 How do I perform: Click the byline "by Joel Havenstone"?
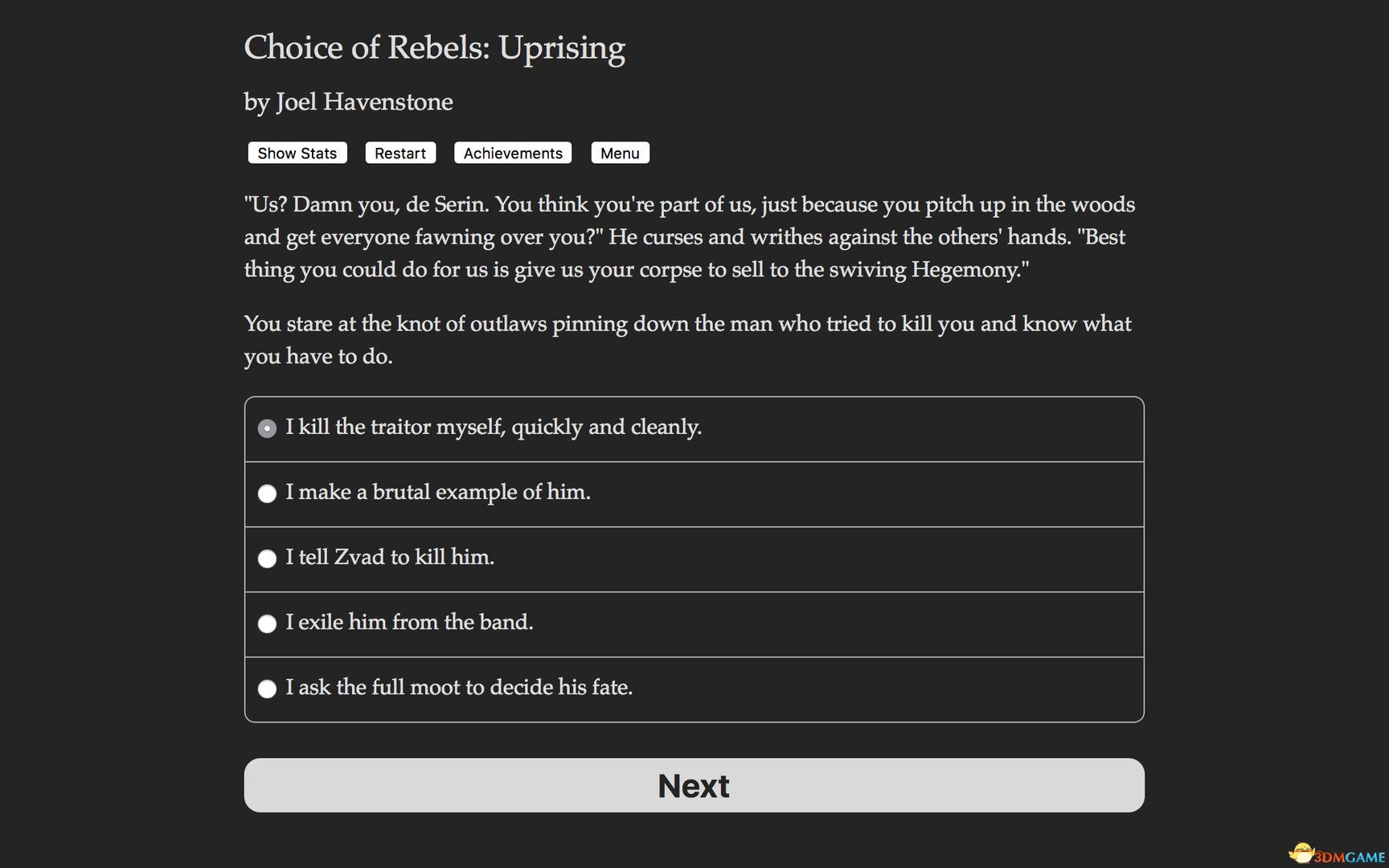(x=348, y=102)
